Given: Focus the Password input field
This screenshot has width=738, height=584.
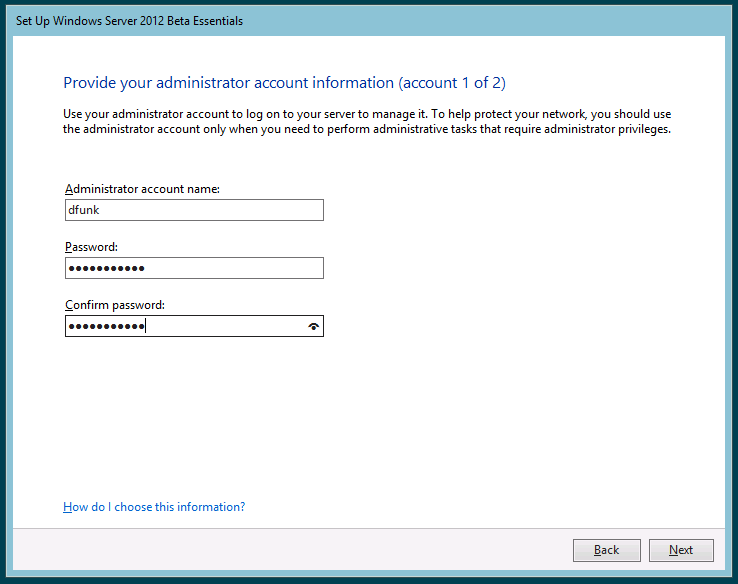Looking at the screenshot, I should click(194, 268).
